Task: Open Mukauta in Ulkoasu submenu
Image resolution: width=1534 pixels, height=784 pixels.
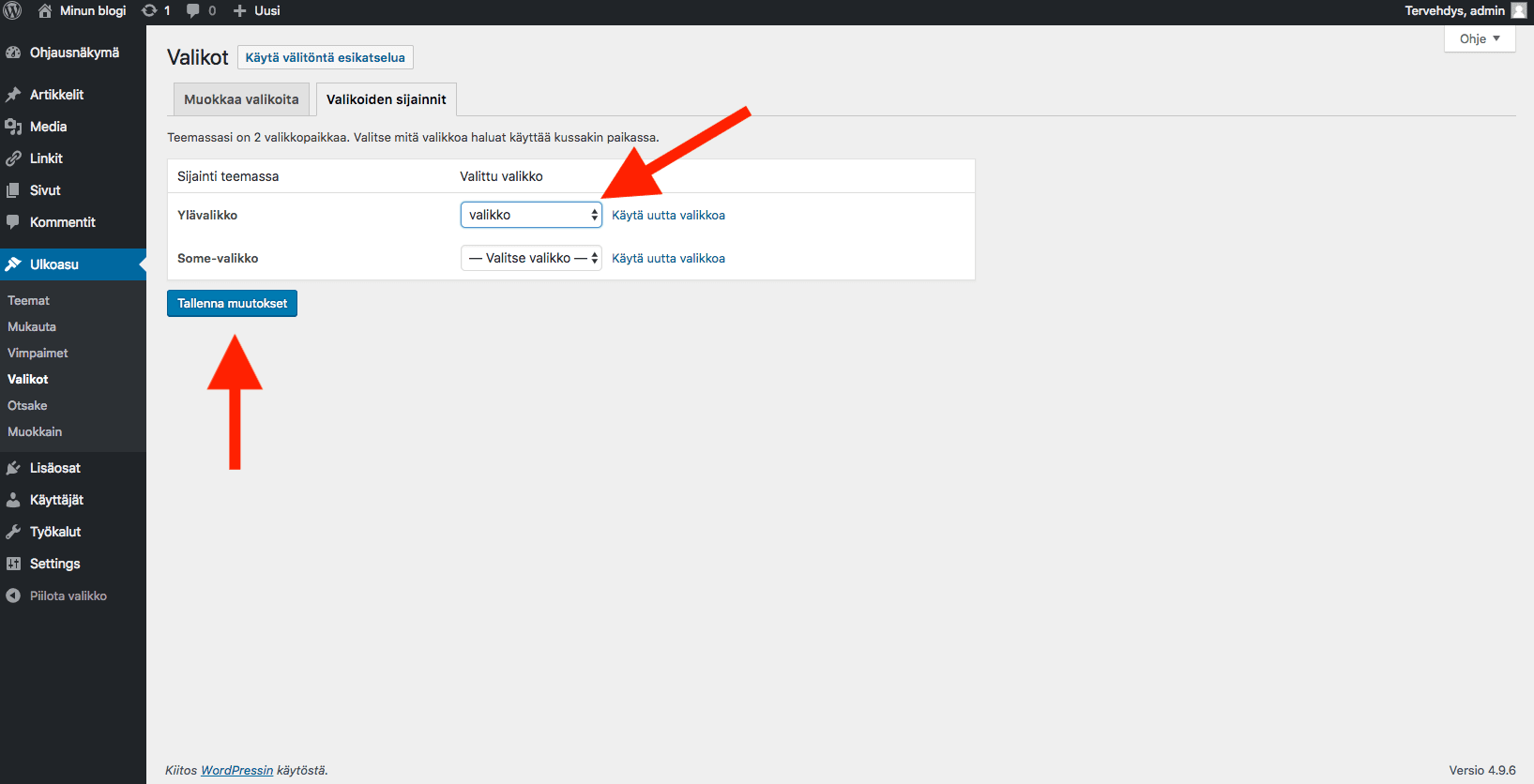Action: [32, 326]
